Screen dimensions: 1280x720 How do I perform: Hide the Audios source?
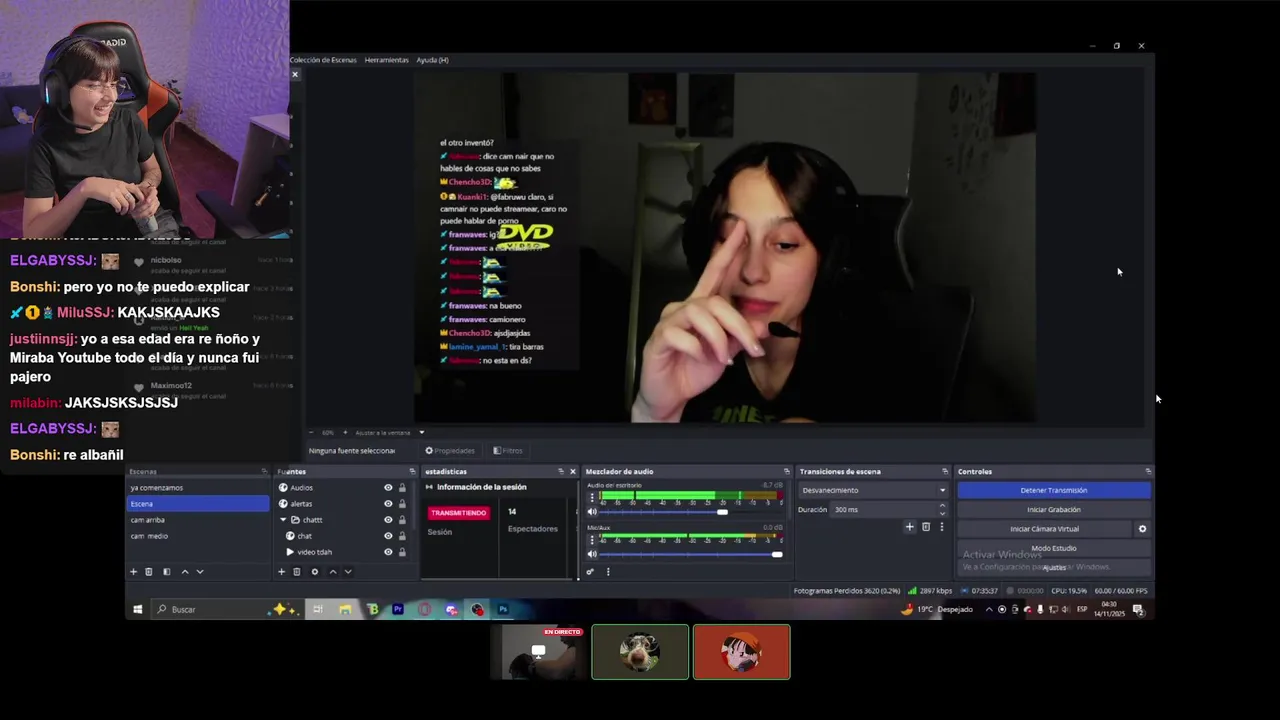pyautogui.click(x=388, y=488)
